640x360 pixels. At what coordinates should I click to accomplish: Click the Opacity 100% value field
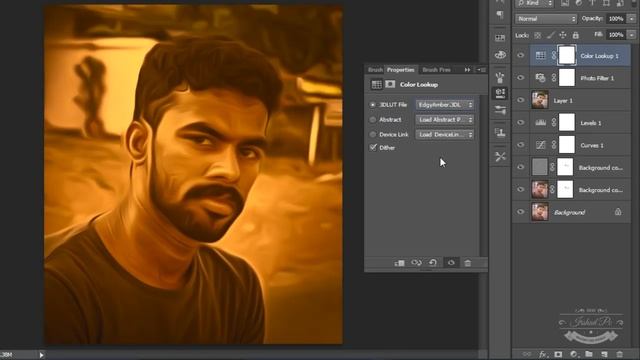click(616, 19)
